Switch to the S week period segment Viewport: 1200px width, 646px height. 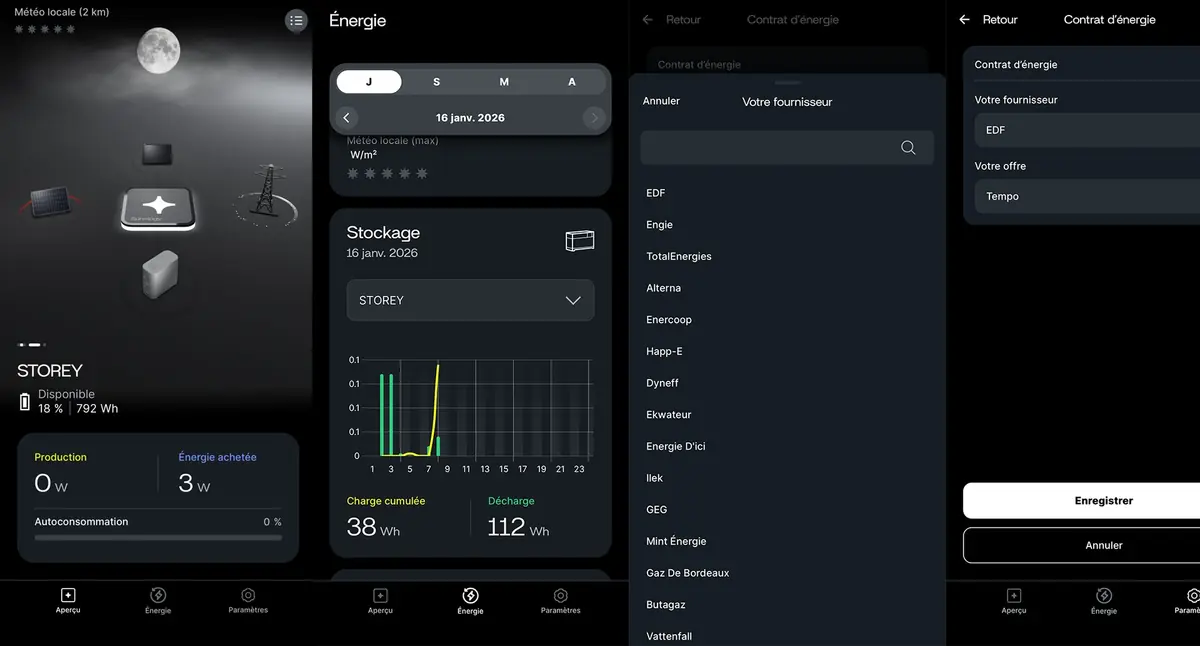[x=437, y=82]
